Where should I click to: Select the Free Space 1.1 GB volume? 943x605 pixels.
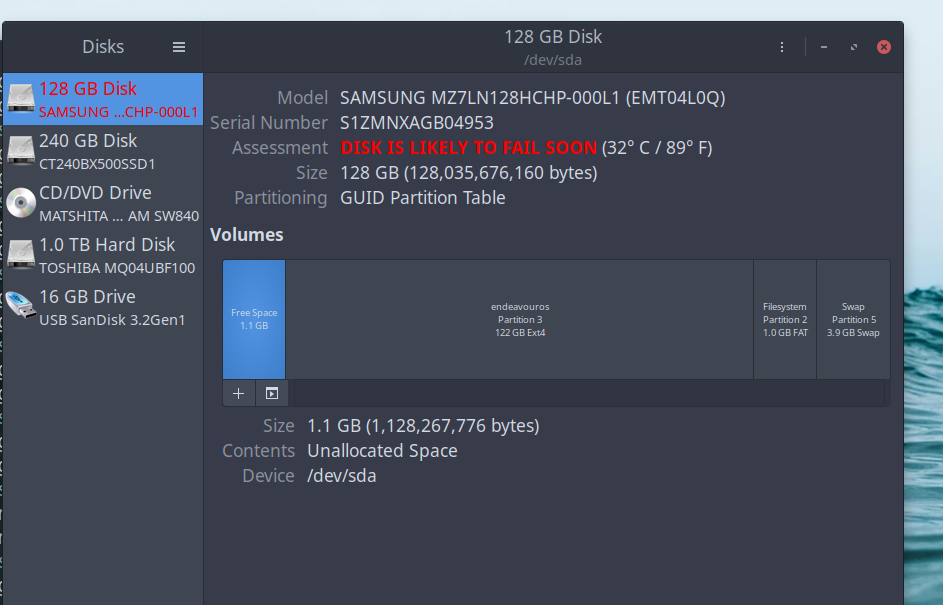pyautogui.click(x=254, y=319)
